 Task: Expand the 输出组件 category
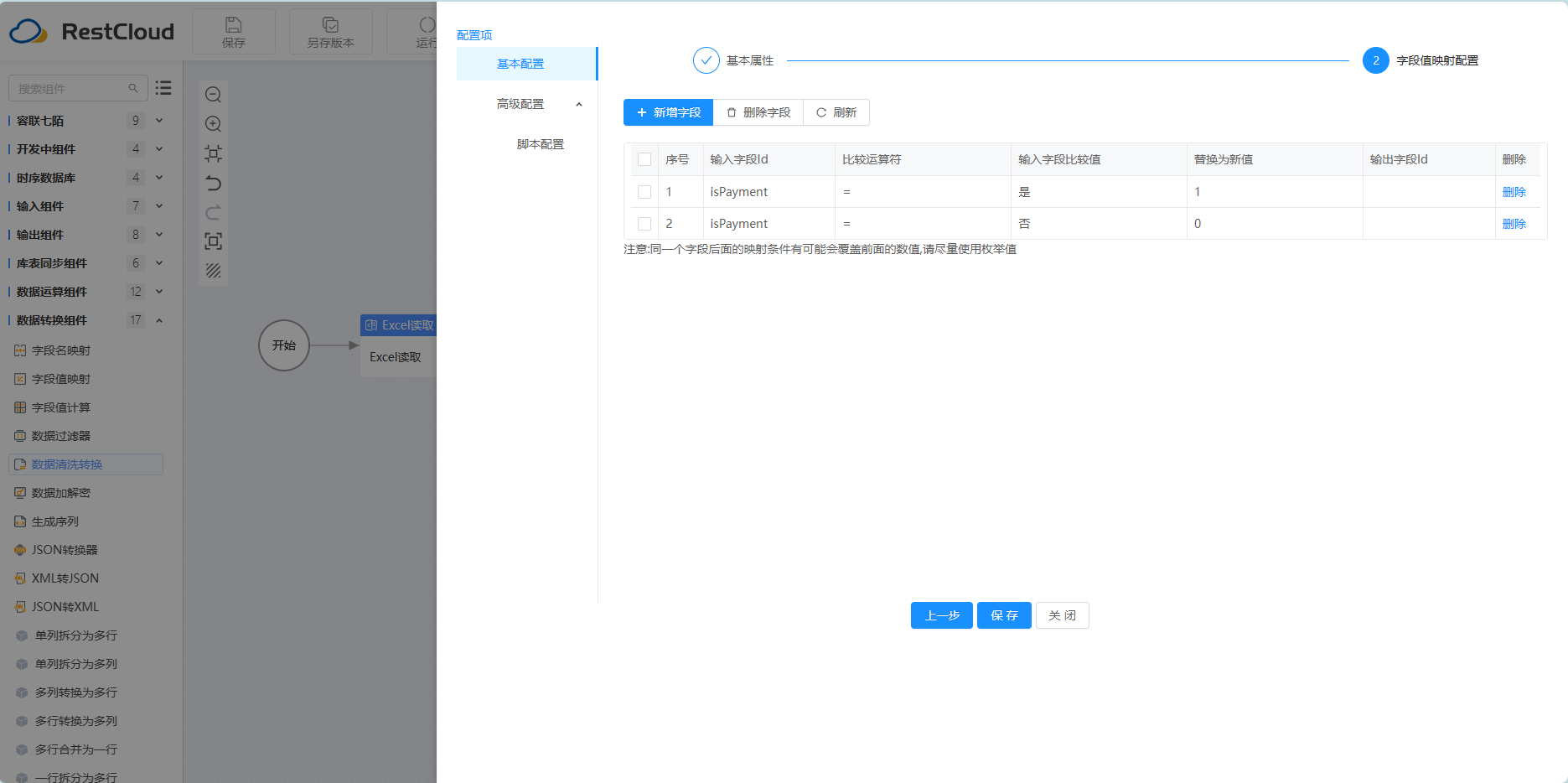pyautogui.click(x=159, y=235)
